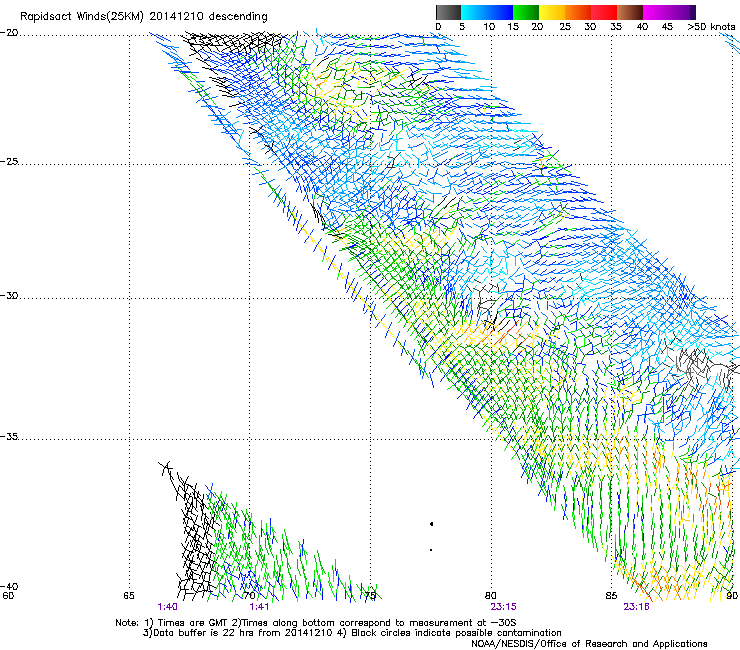The image size is (740, 650).
Task: Click the '-30' latitude axis label
Action: pyautogui.click(x=9, y=295)
